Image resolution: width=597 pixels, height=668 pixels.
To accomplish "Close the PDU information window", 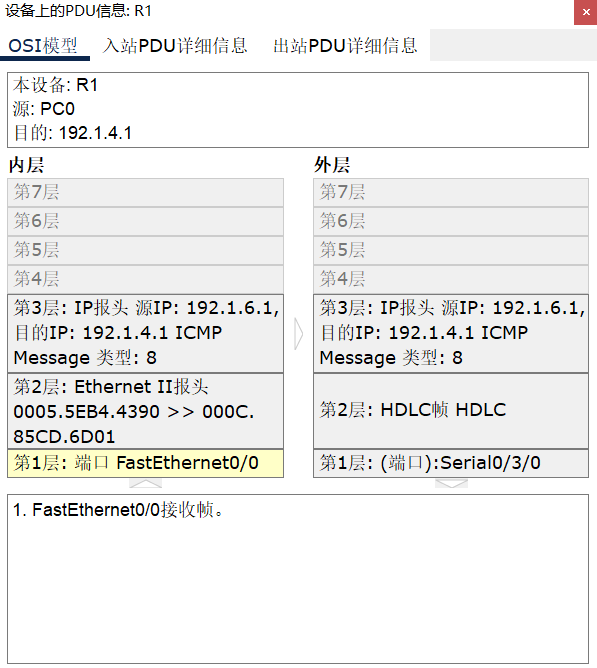I will pos(586,12).
